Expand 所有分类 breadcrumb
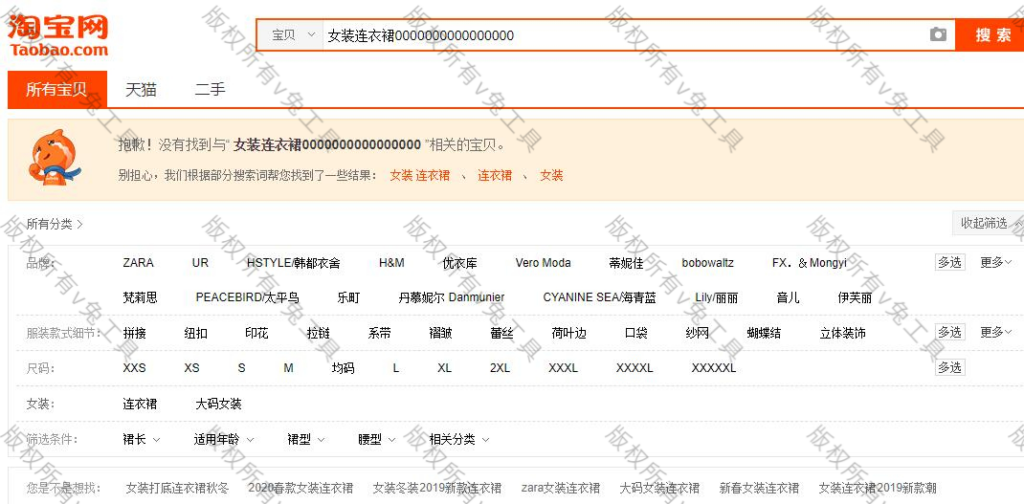The image size is (1024, 504). point(54,224)
